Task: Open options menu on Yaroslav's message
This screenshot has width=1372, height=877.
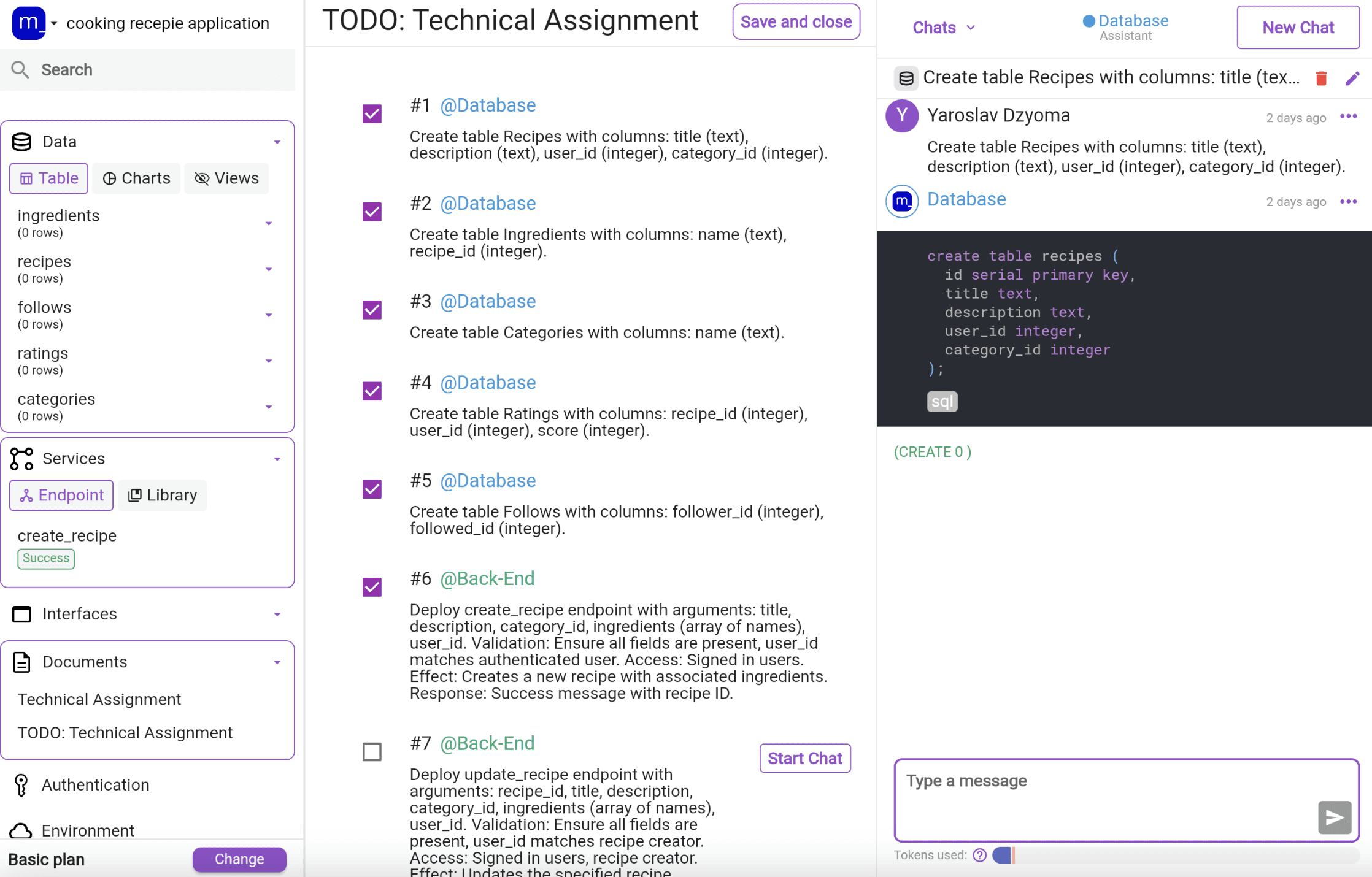Action: coord(1348,117)
